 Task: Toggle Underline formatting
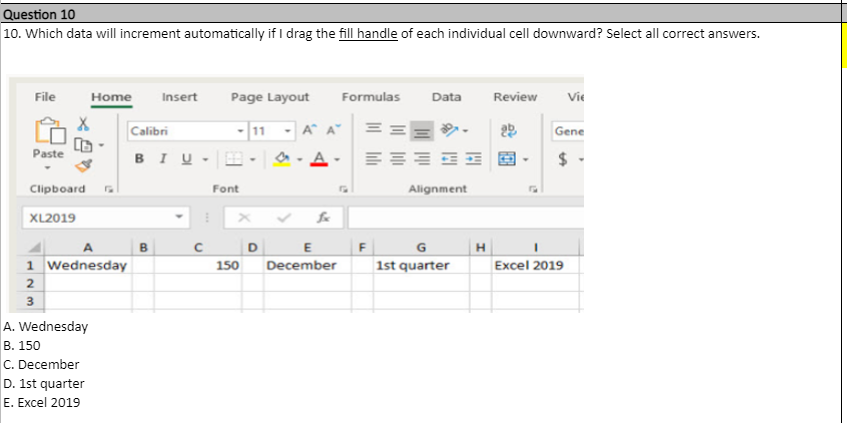(x=186, y=159)
